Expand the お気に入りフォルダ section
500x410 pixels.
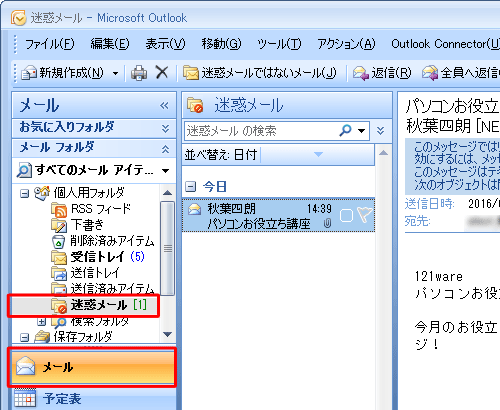click(x=165, y=128)
